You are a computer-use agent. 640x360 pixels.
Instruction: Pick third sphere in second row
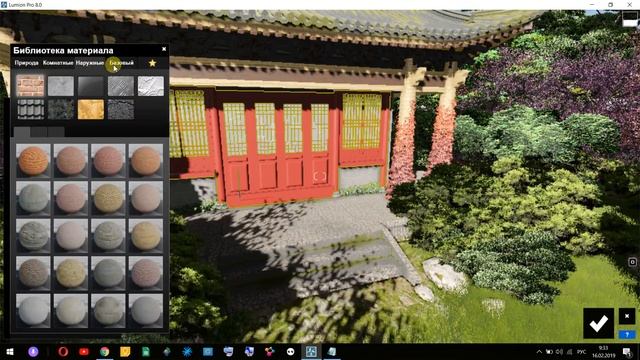coord(108,198)
